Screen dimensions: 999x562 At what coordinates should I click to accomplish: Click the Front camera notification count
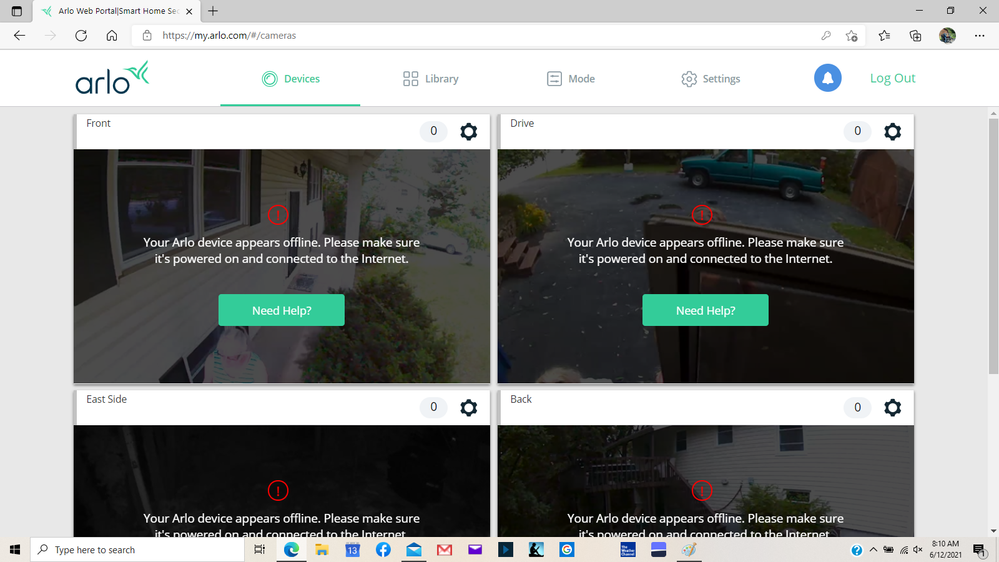click(433, 131)
